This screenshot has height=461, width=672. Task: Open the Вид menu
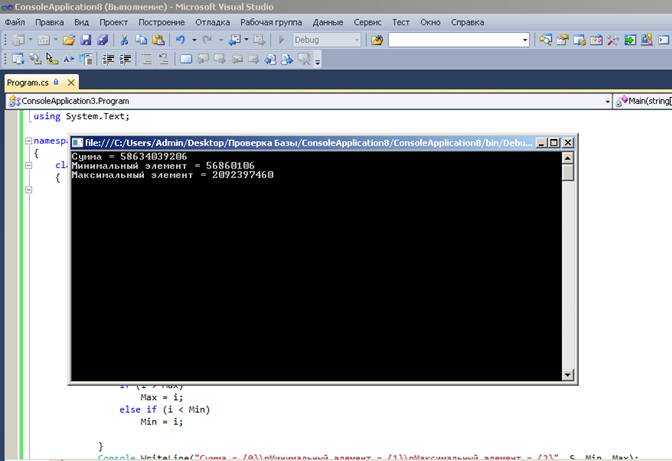[x=81, y=22]
